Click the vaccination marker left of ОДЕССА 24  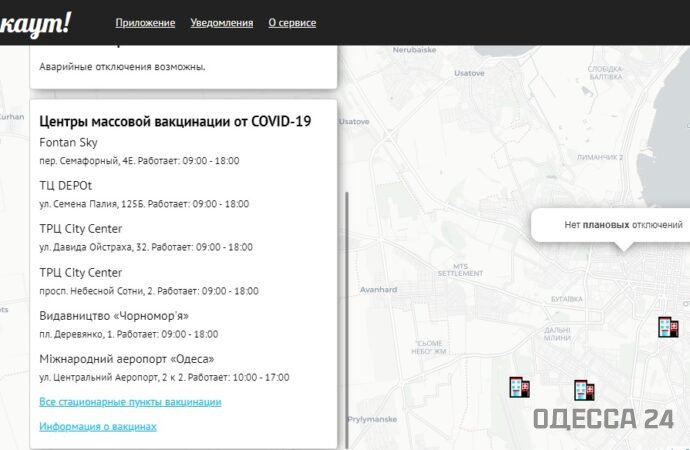coord(518,386)
